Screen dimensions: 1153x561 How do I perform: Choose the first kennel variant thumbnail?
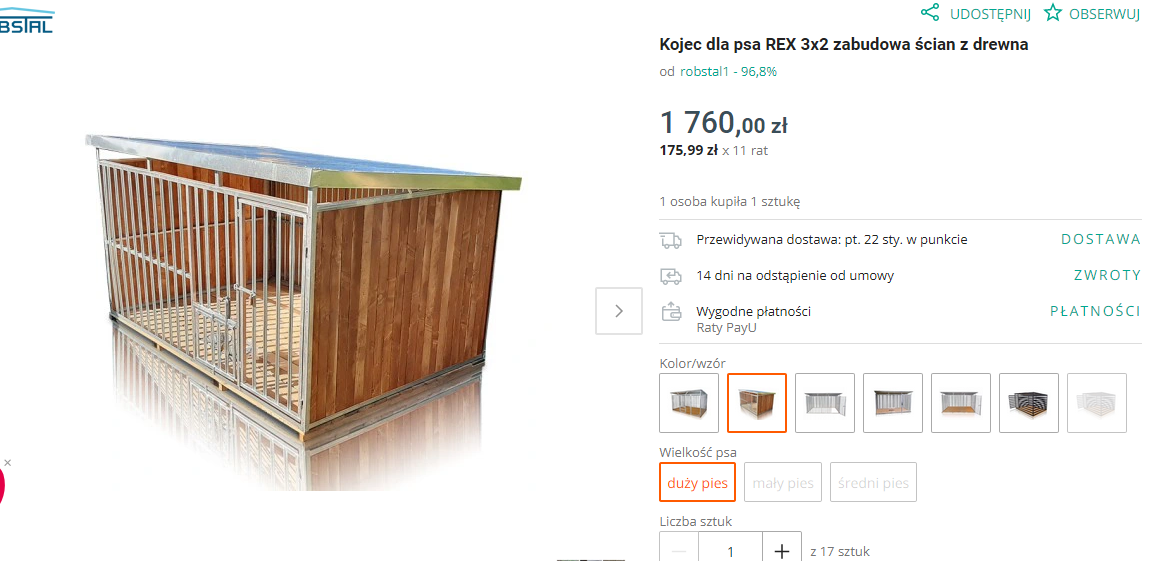click(689, 403)
